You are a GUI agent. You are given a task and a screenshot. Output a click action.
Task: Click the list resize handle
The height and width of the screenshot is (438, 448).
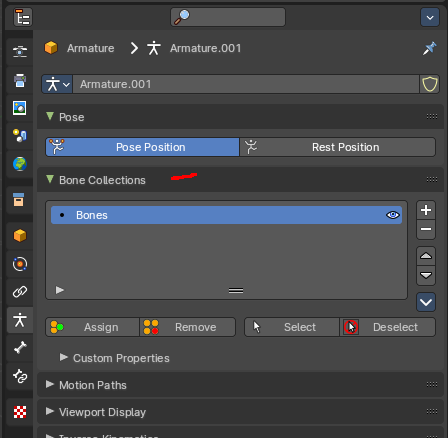pos(236,291)
